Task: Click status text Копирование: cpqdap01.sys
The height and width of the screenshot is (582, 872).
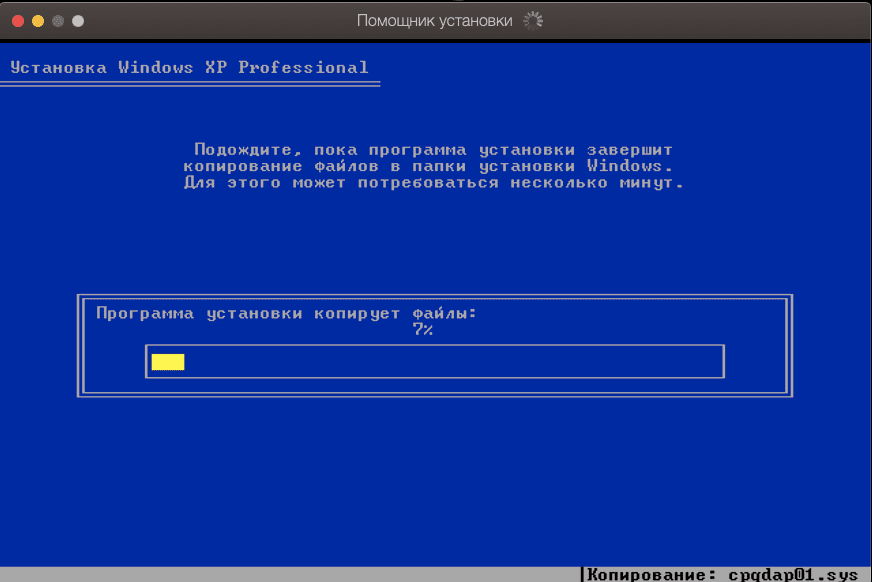Action: pyautogui.click(x=722, y=574)
